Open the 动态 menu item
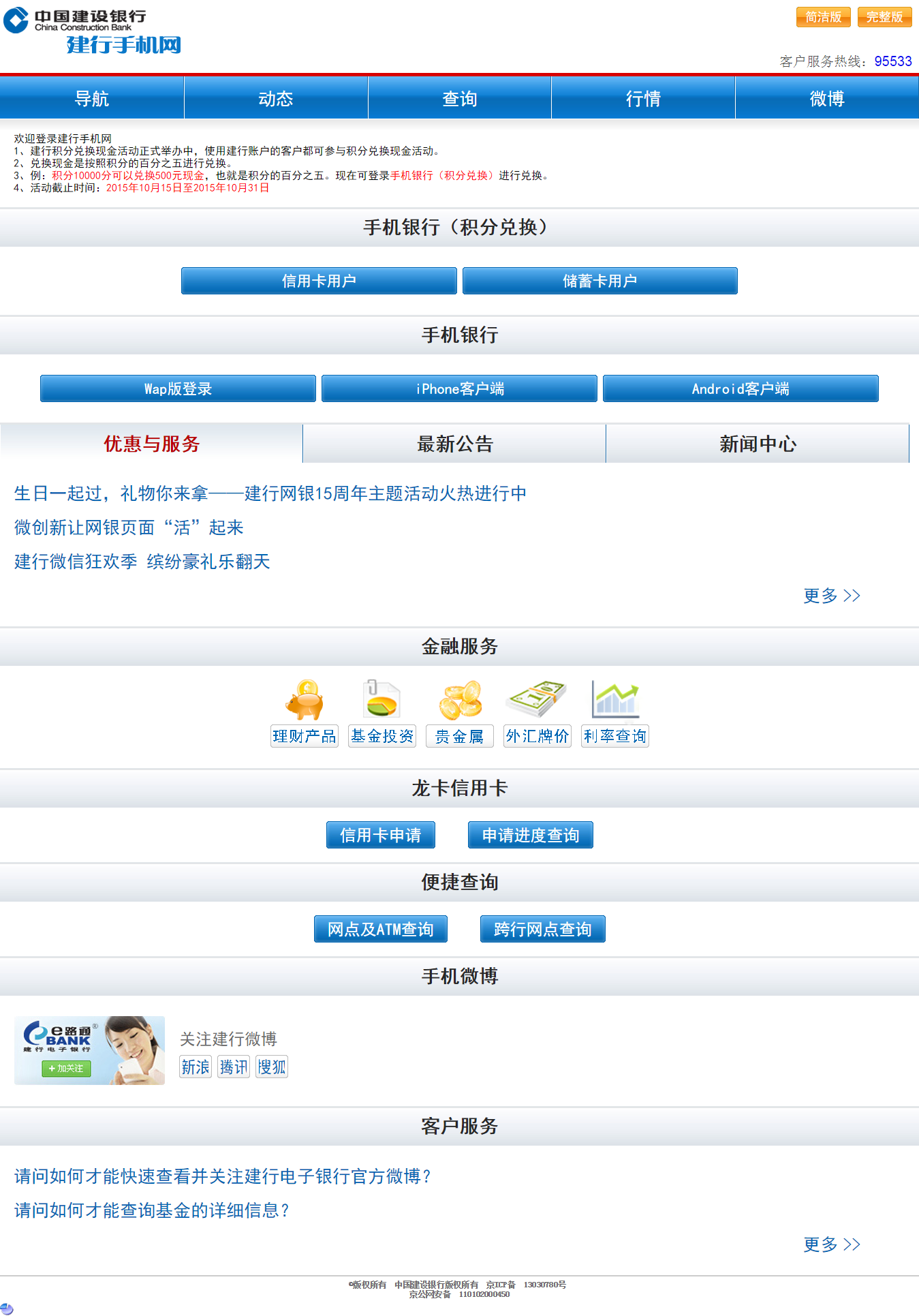Image resolution: width=919 pixels, height=1316 pixels. point(276,98)
